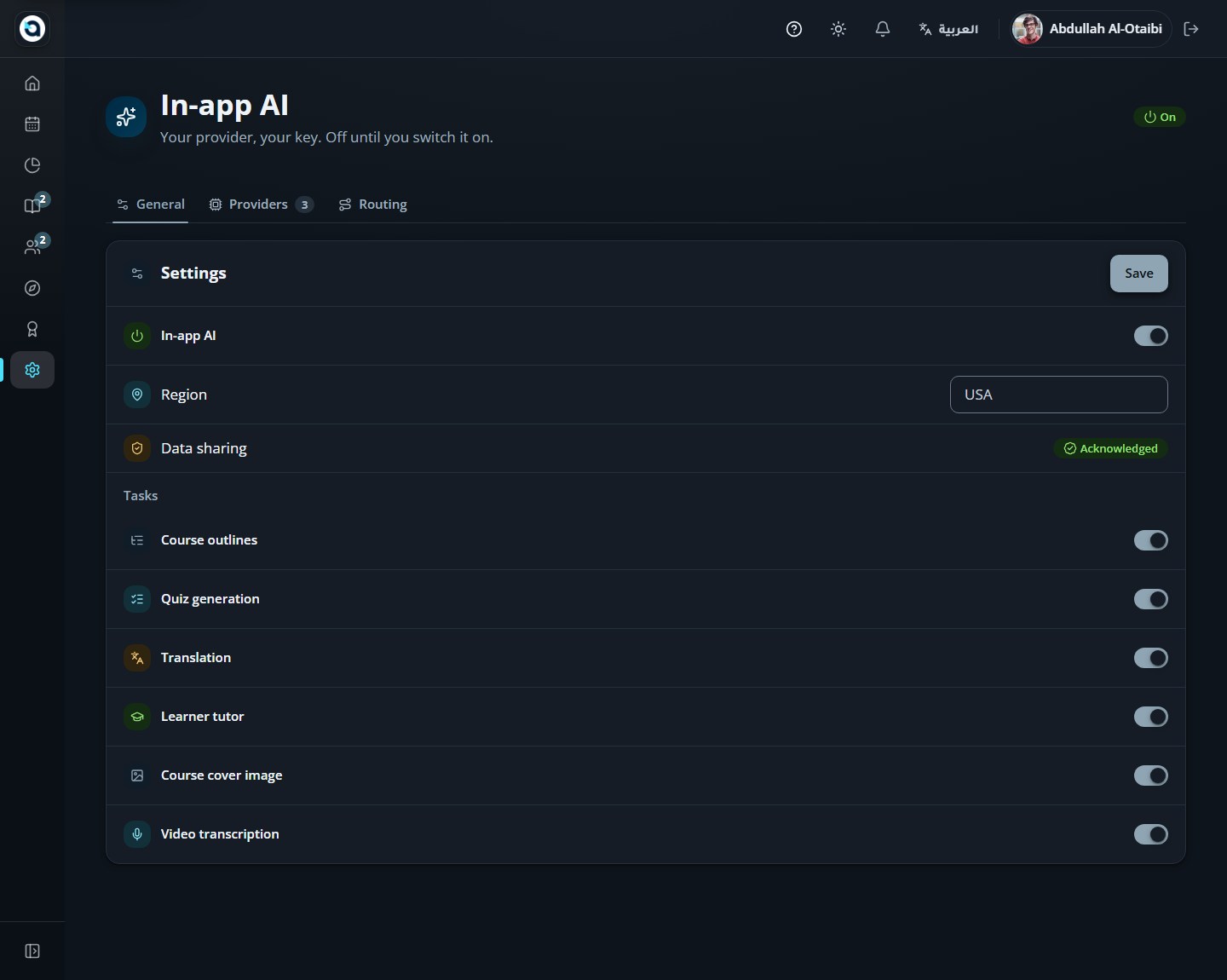Click the Save button
This screenshot has height=980, width=1227.
1139,274
